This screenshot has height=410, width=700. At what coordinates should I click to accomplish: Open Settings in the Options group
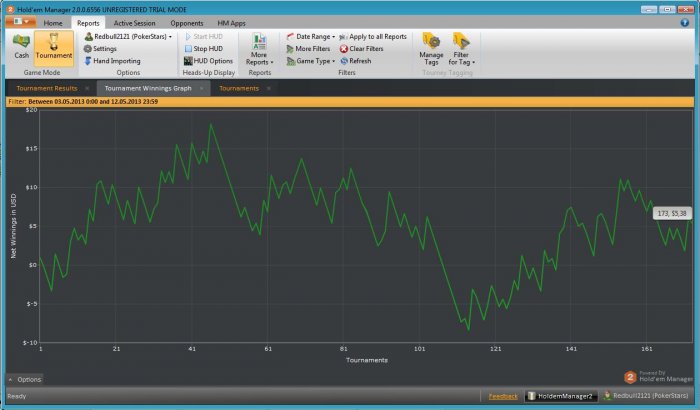point(104,48)
